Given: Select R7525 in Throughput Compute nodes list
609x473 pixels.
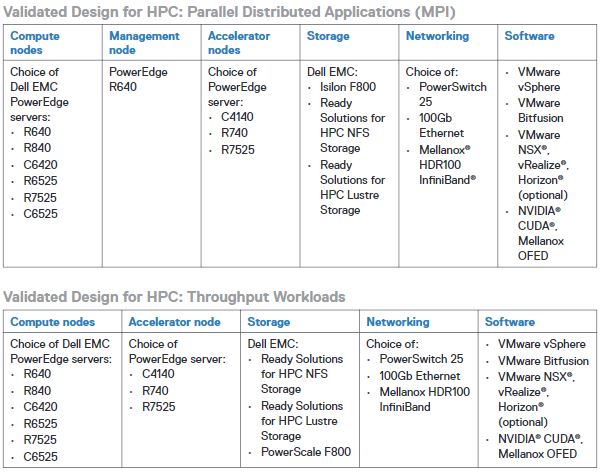Looking at the screenshot, I should (40, 440).
